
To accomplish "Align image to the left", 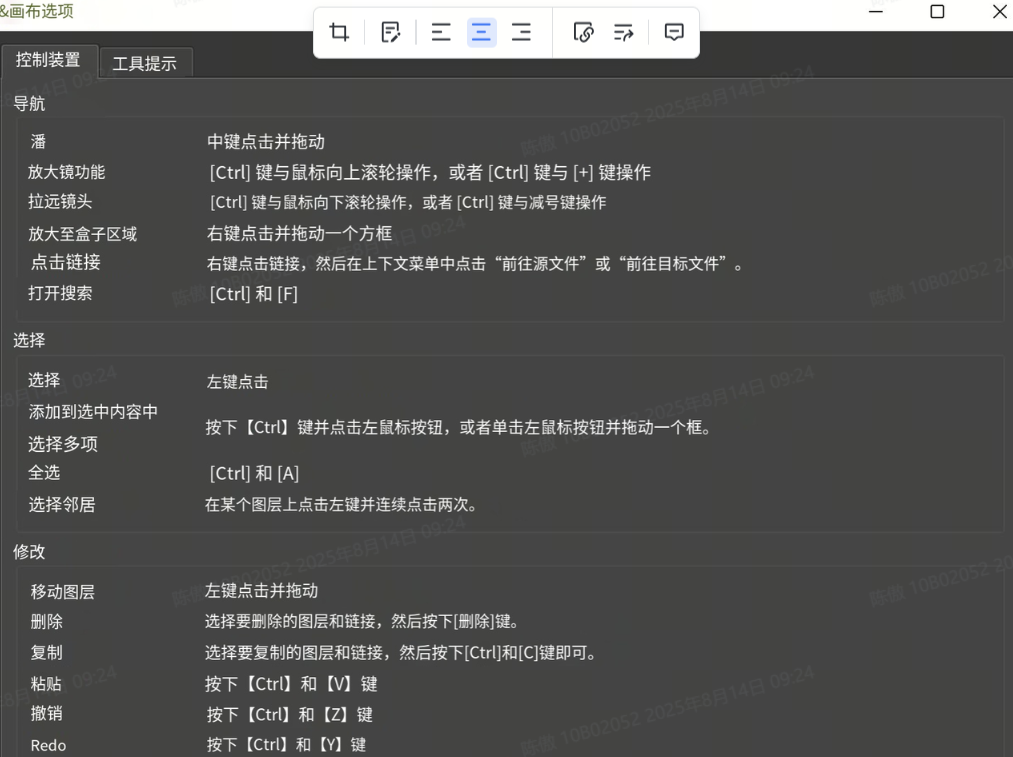I will pos(441,32).
